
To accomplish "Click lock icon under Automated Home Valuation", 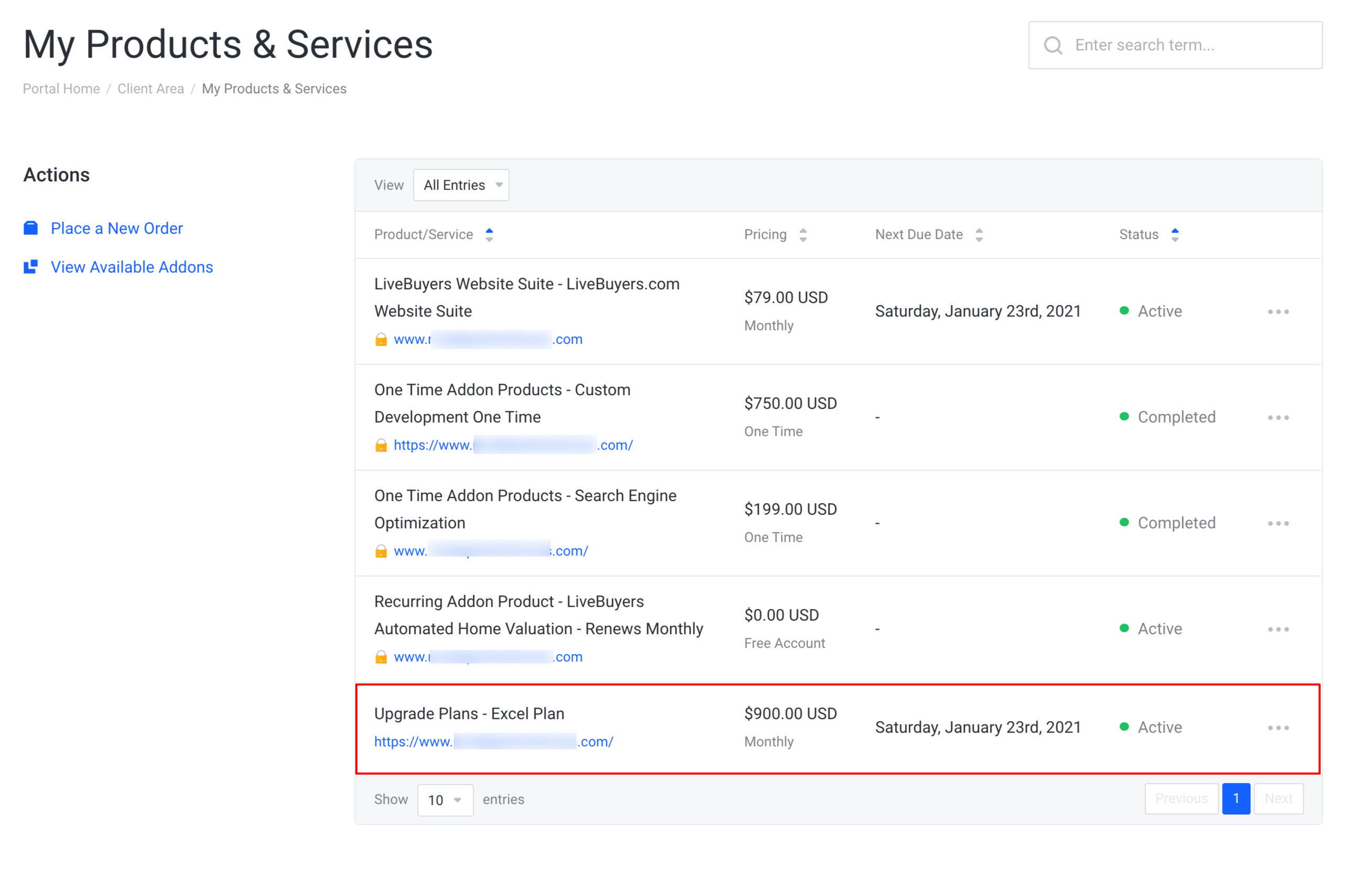I will 381,657.
